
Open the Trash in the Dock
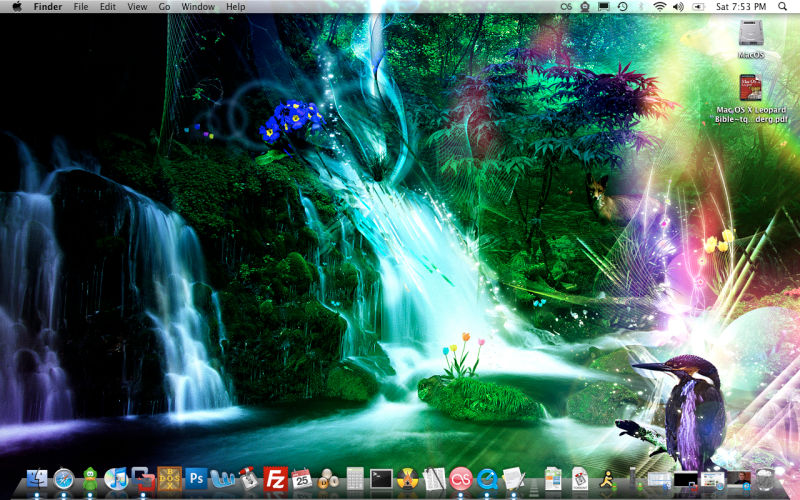(x=765, y=479)
